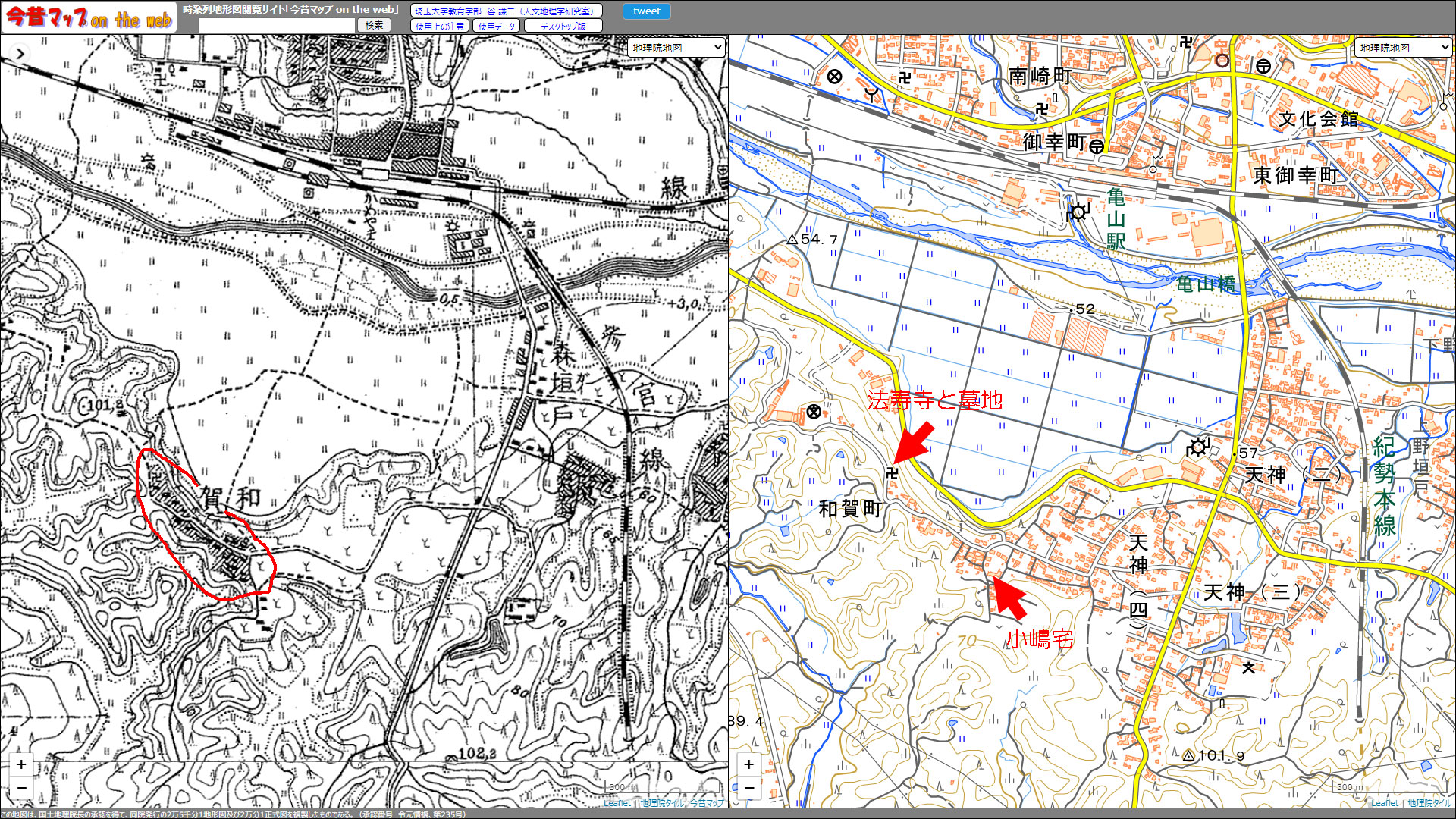Open right map layer dropdown 地理院地図
The image size is (1456, 819).
[1403, 48]
